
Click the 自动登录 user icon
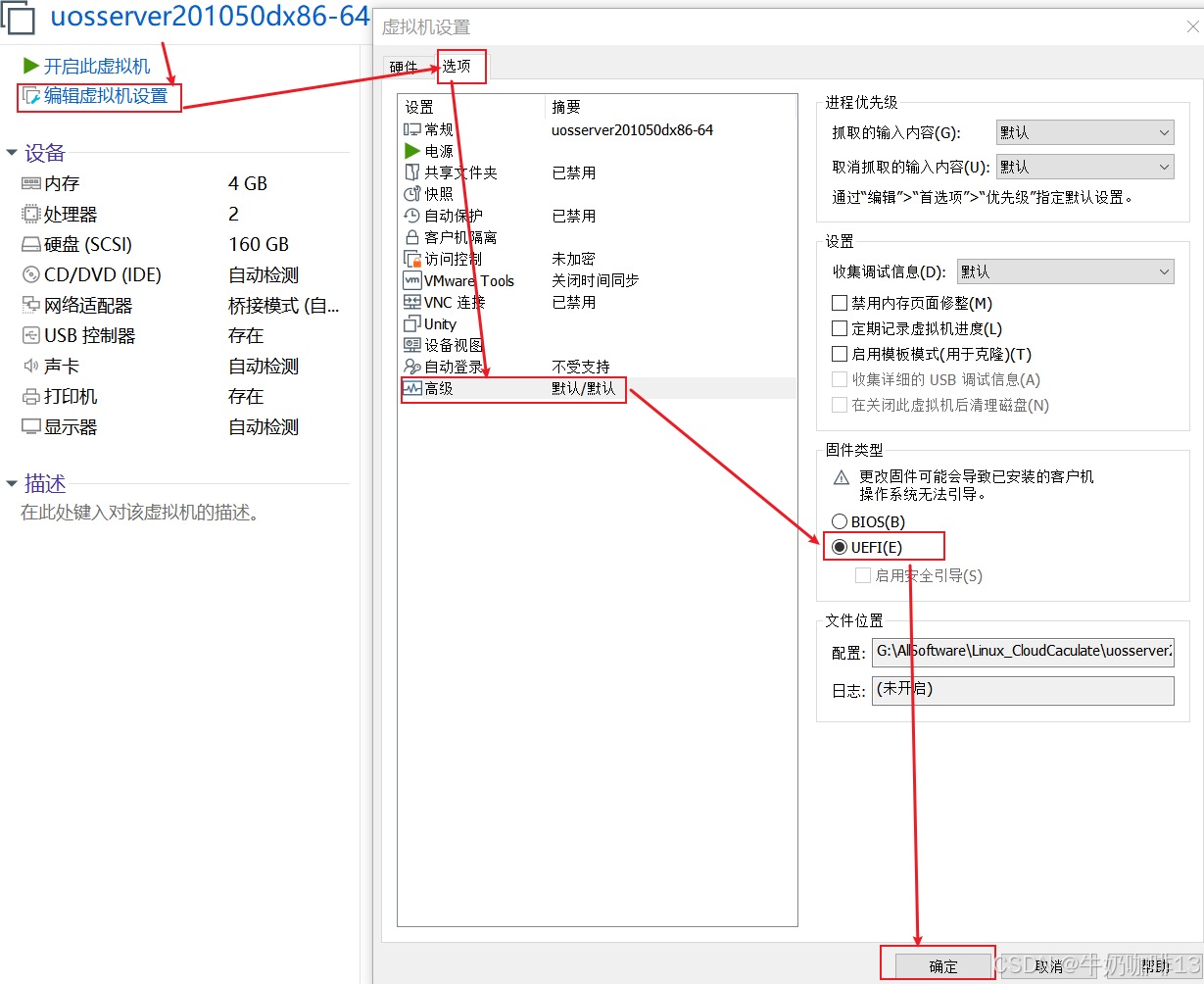[x=412, y=367]
